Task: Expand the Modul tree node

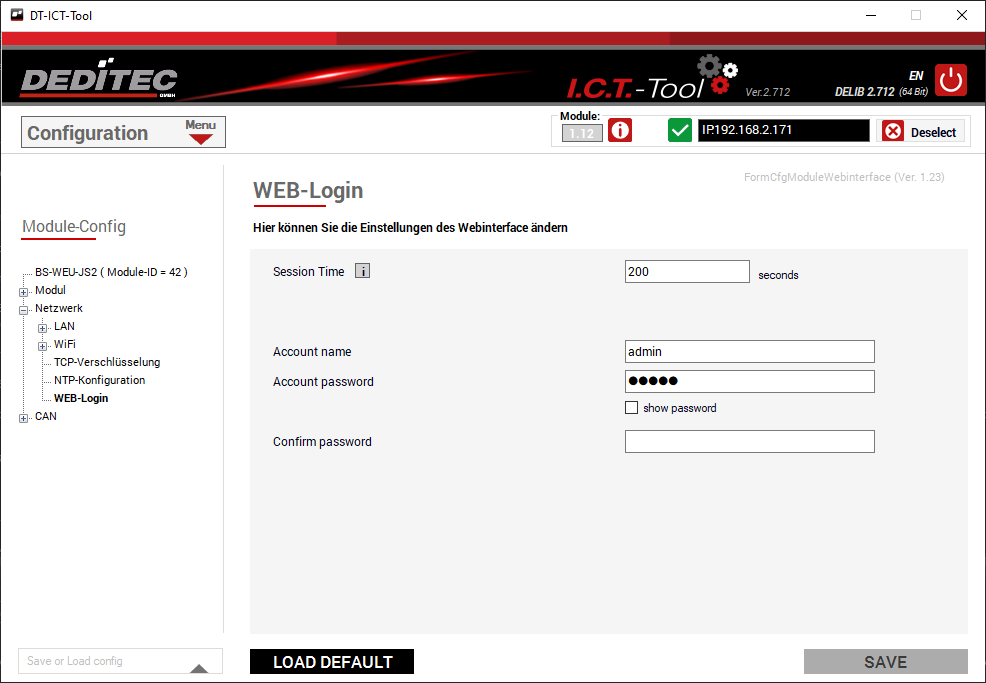Action: [x=23, y=291]
